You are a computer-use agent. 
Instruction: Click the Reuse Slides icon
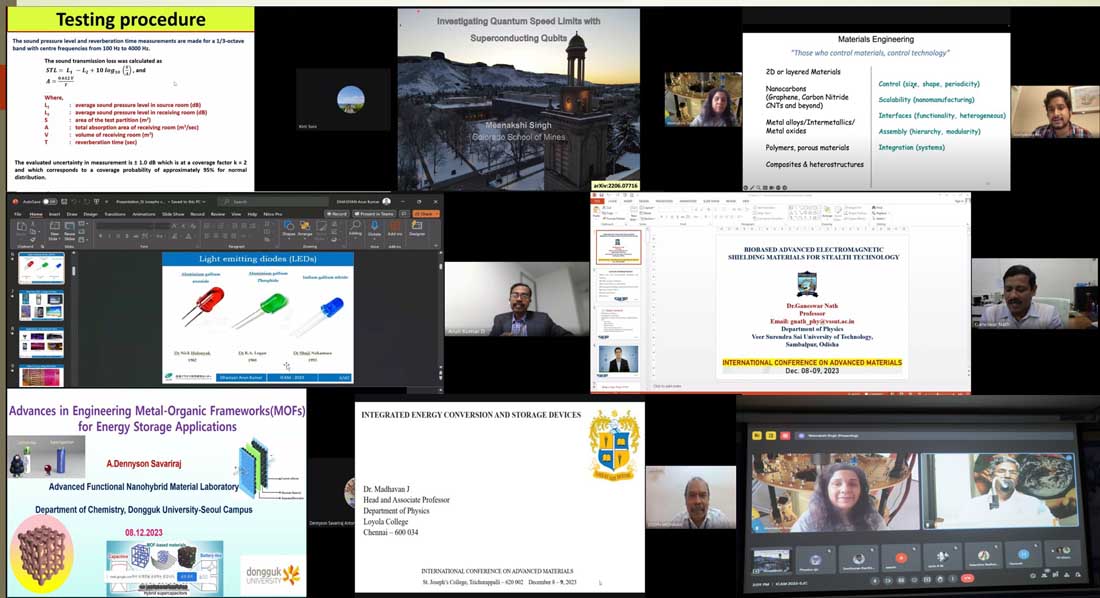click(69, 231)
